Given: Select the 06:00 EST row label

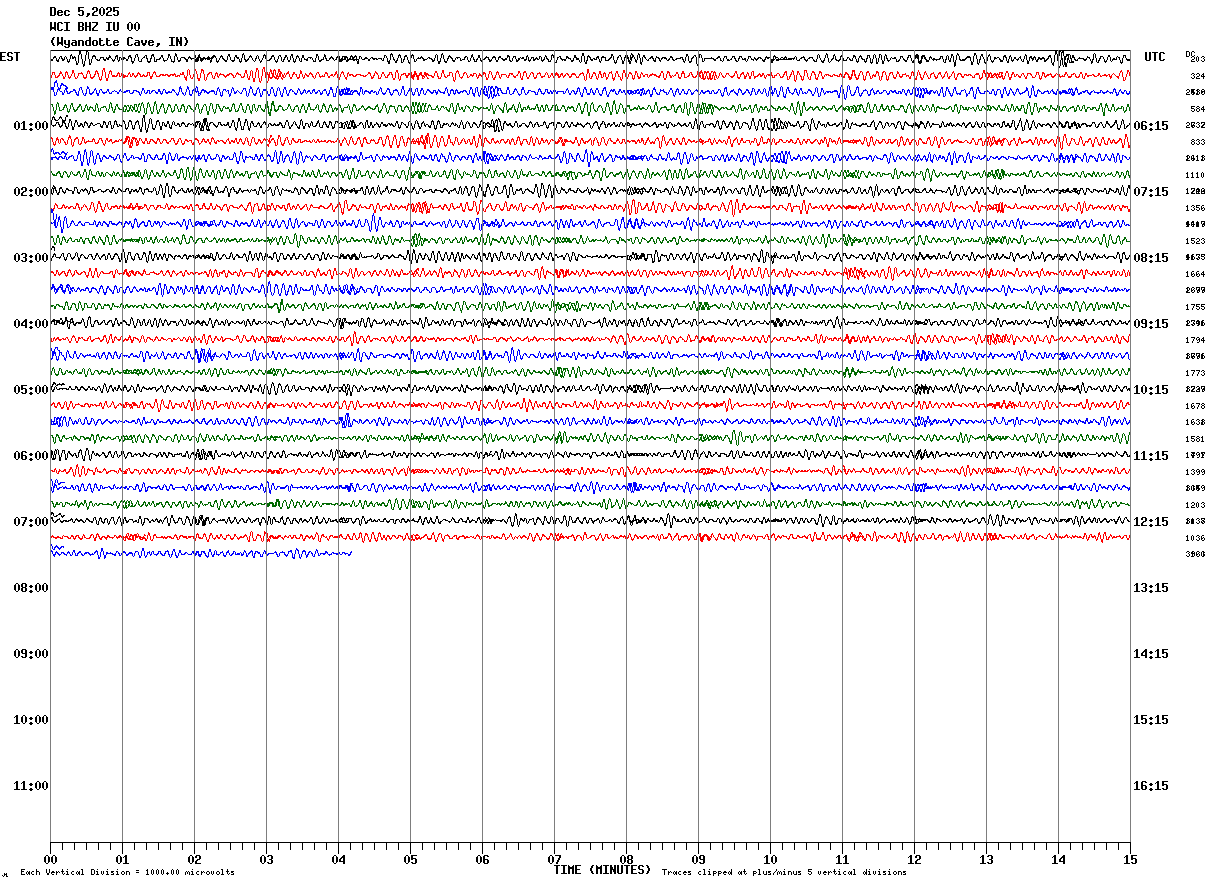Looking at the screenshot, I should (x=31, y=456).
